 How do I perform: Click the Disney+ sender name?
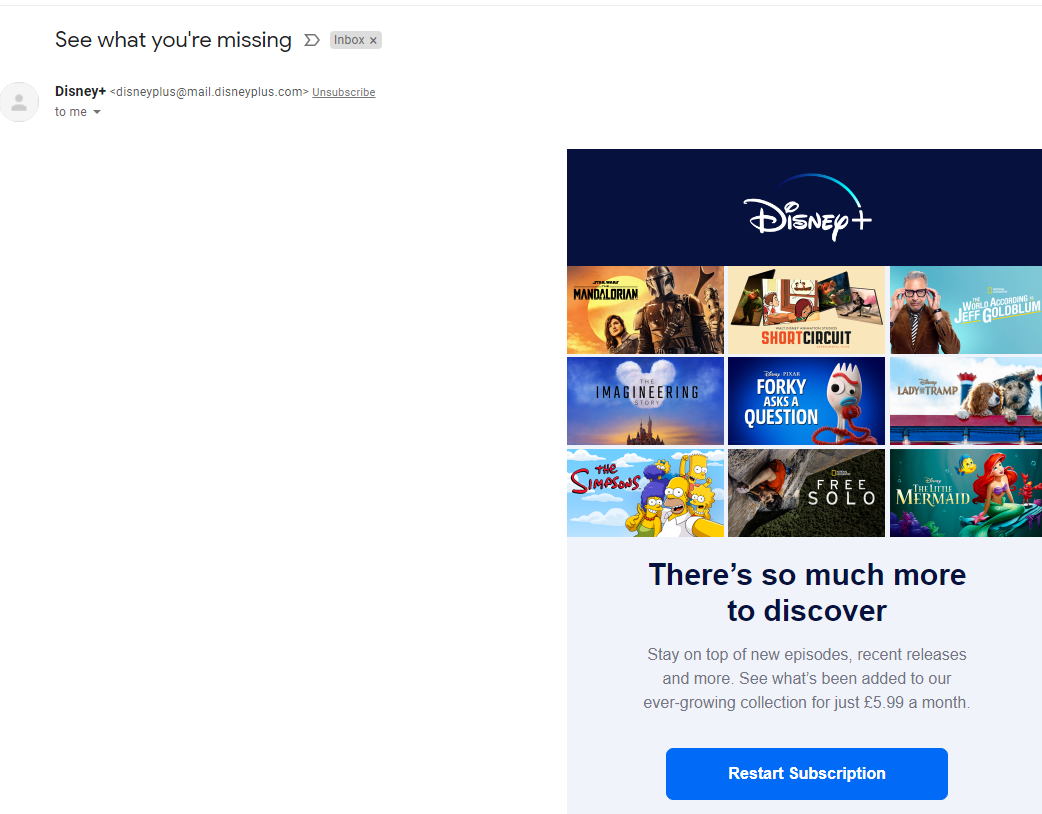[x=80, y=92]
